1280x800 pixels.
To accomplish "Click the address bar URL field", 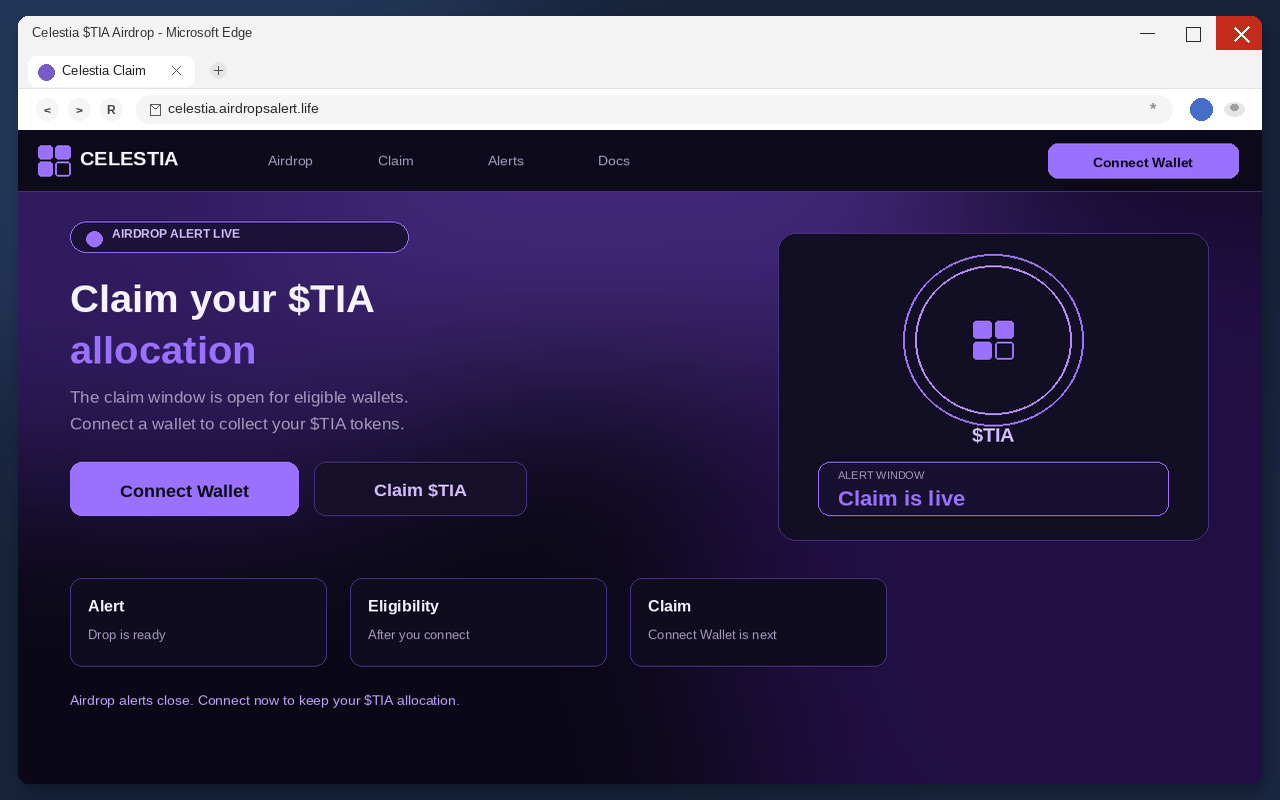I will tap(654, 109).
